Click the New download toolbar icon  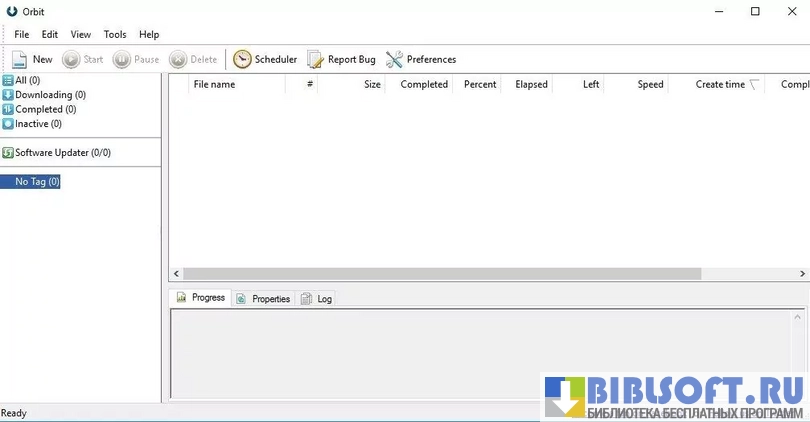[x=19, y=60]
